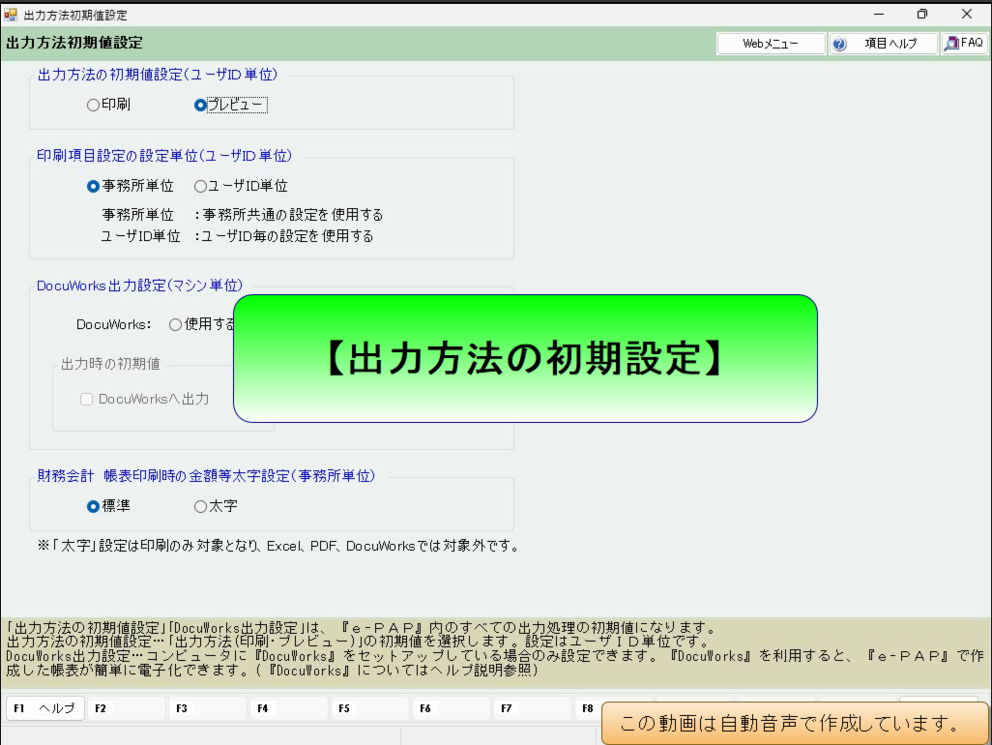
Task: Close the 出力方法初期値設定 window
Action: tap(966, 14)
